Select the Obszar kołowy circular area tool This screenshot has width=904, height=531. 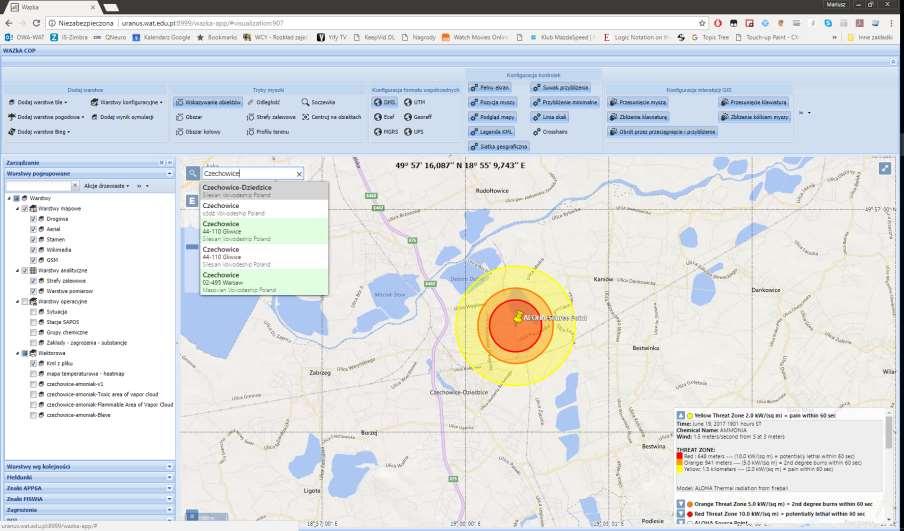[x=199, y=132]
